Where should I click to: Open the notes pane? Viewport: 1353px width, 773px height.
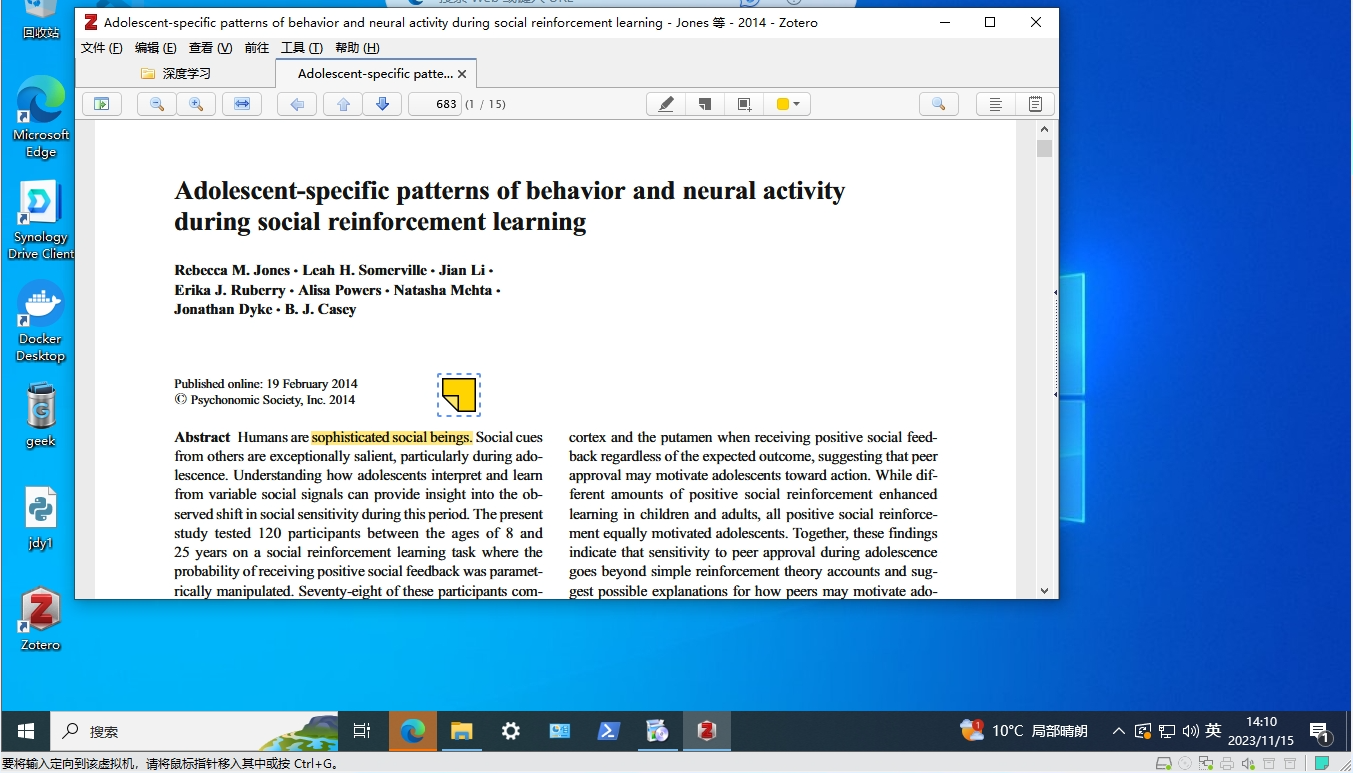pos(1035,104)
